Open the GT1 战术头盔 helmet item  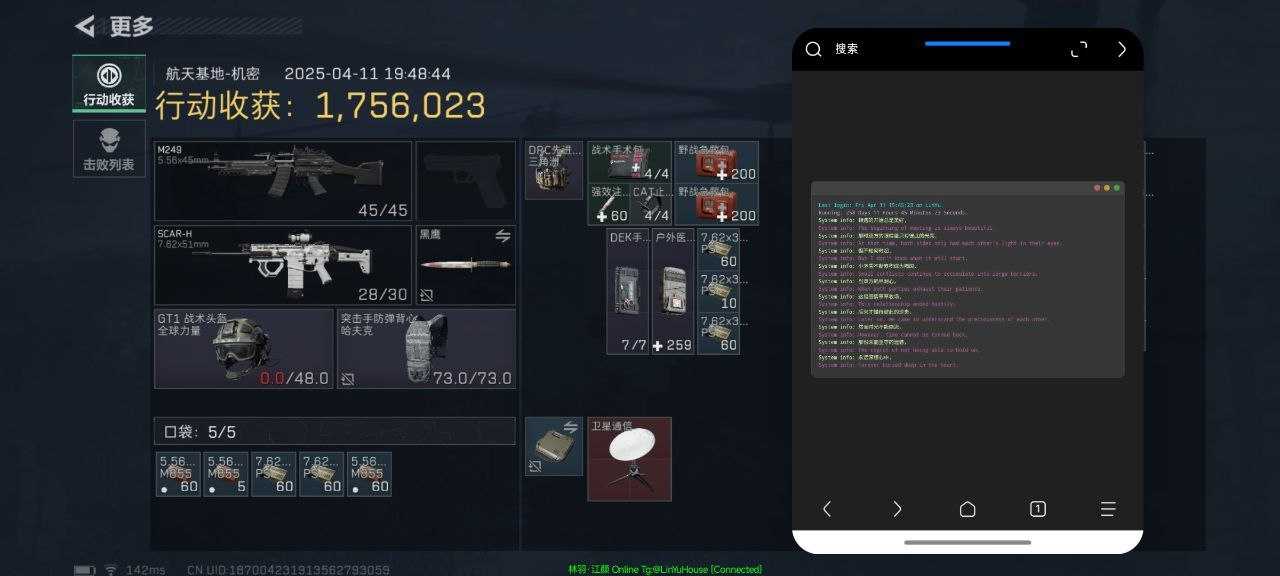pos(244,349)
